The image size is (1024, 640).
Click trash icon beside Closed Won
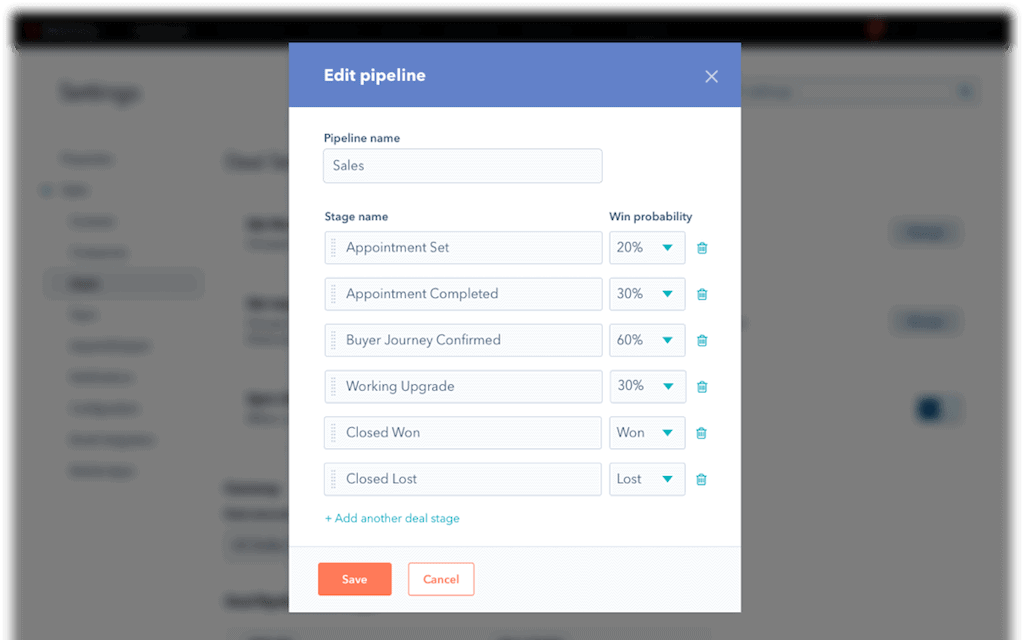702,433
